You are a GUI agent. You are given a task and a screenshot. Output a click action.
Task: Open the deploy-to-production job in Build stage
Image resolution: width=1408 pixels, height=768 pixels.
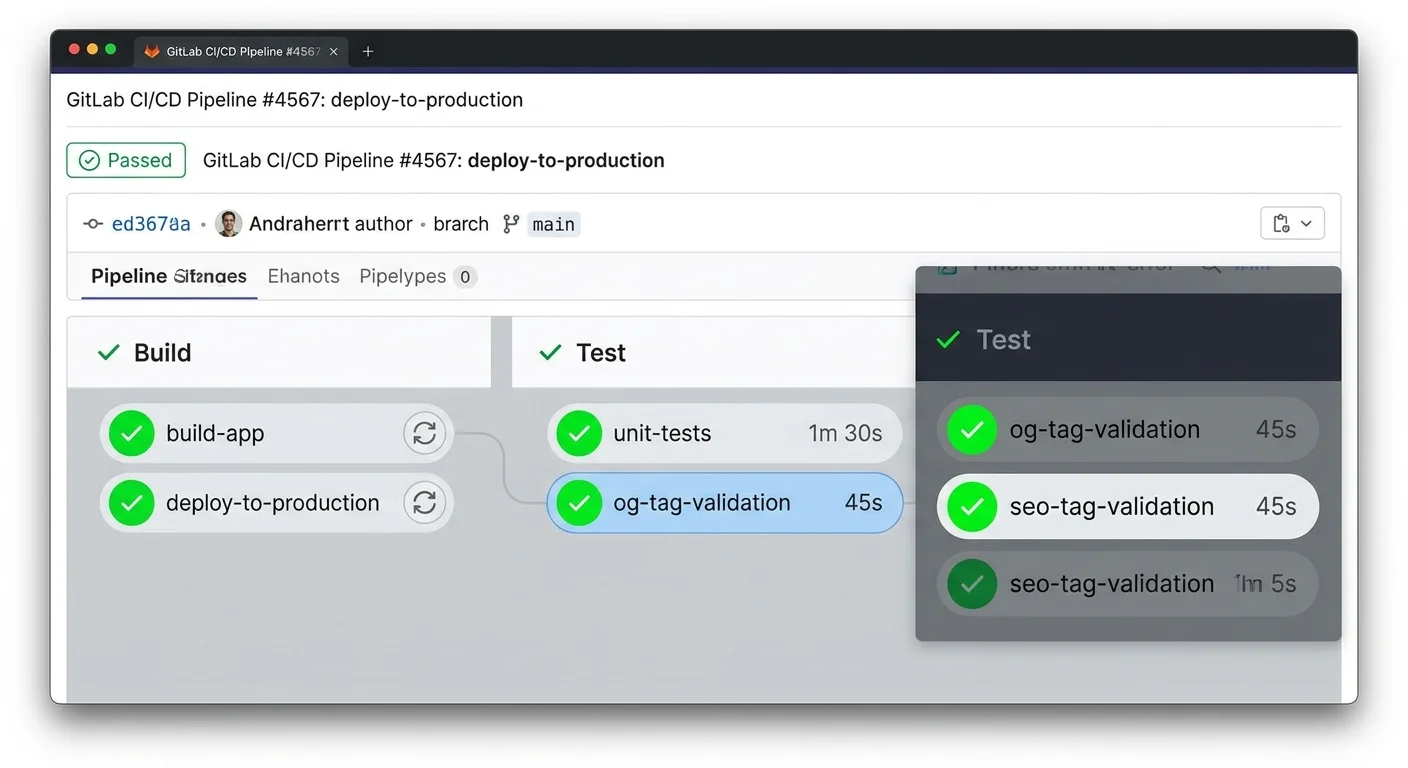276,503
